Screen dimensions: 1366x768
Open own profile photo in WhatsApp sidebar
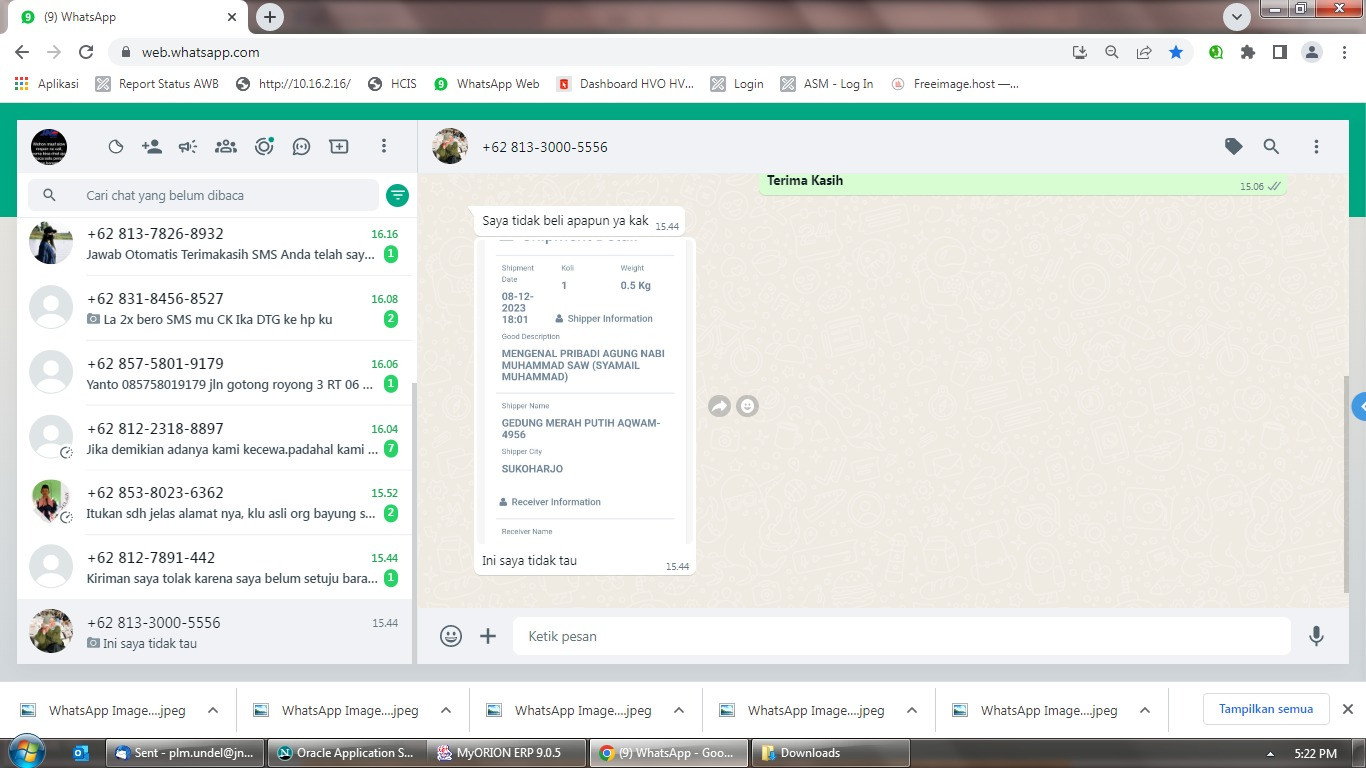click(x=48, y=147)
